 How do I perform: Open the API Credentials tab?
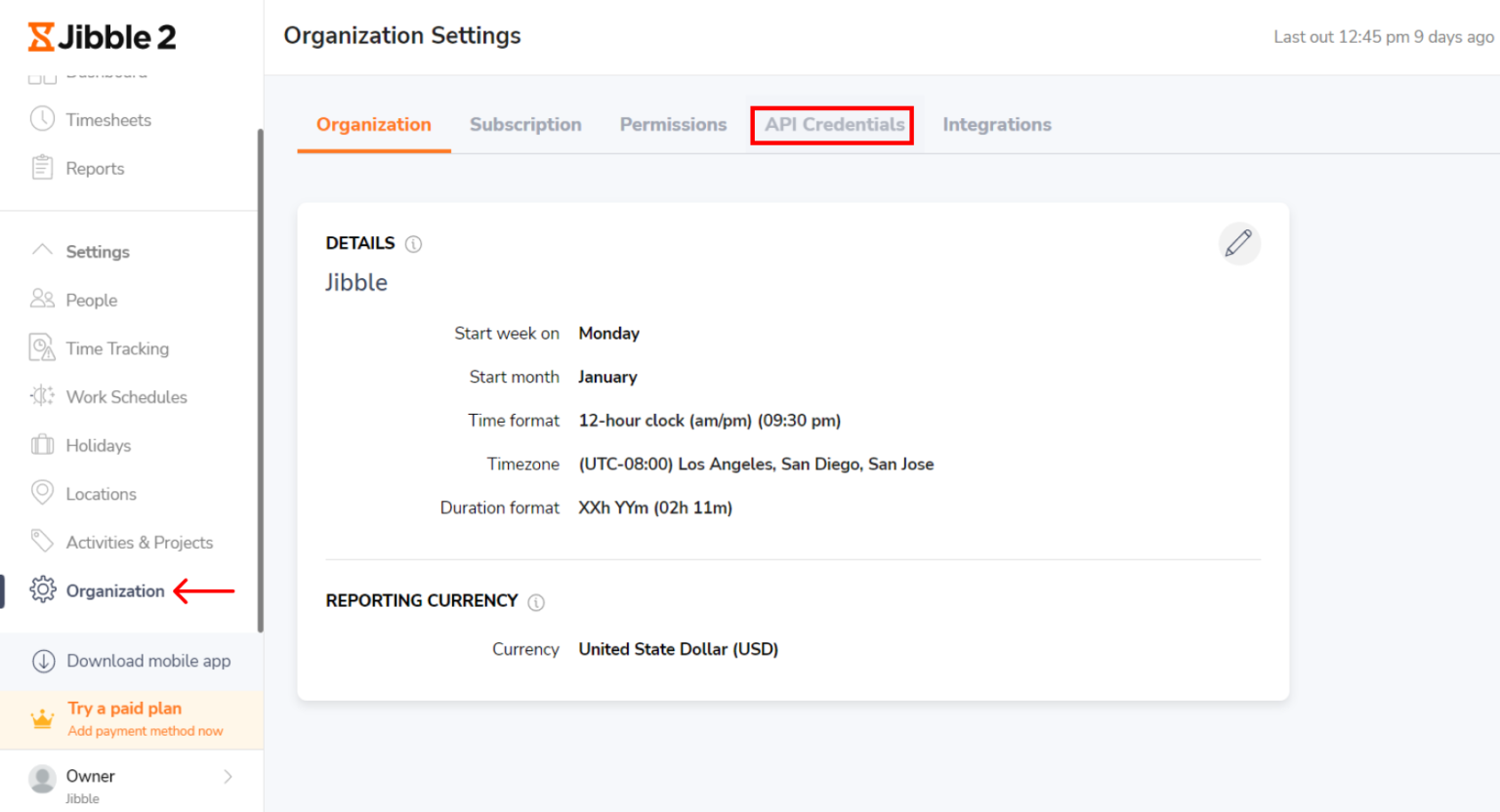(x=834, y=125)
